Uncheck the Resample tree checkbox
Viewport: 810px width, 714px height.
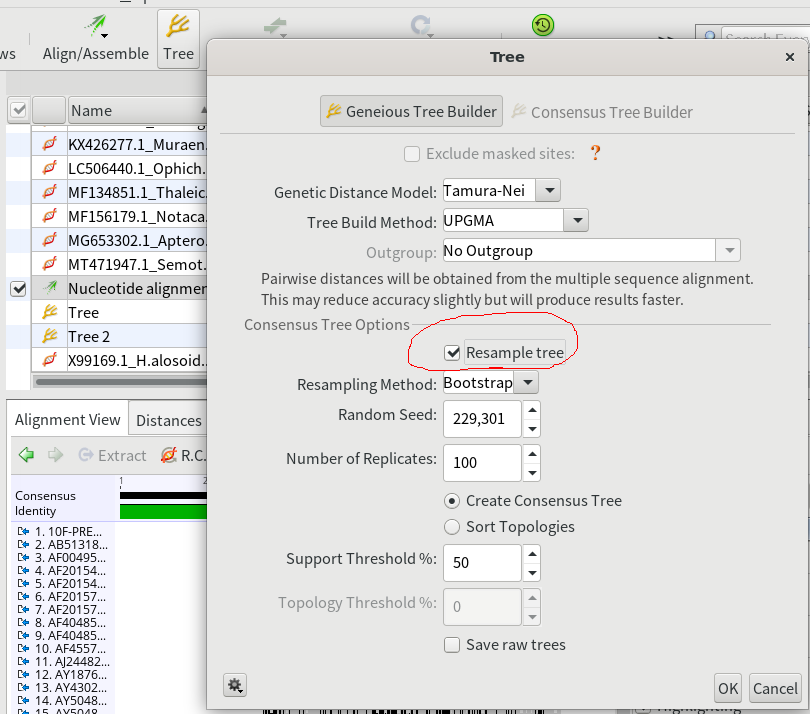[x=453, y=352]
